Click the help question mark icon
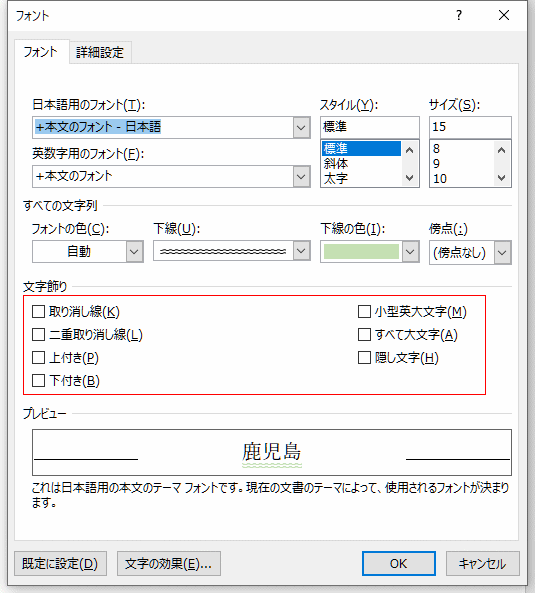The image size is (535, 593). [459, 16]
